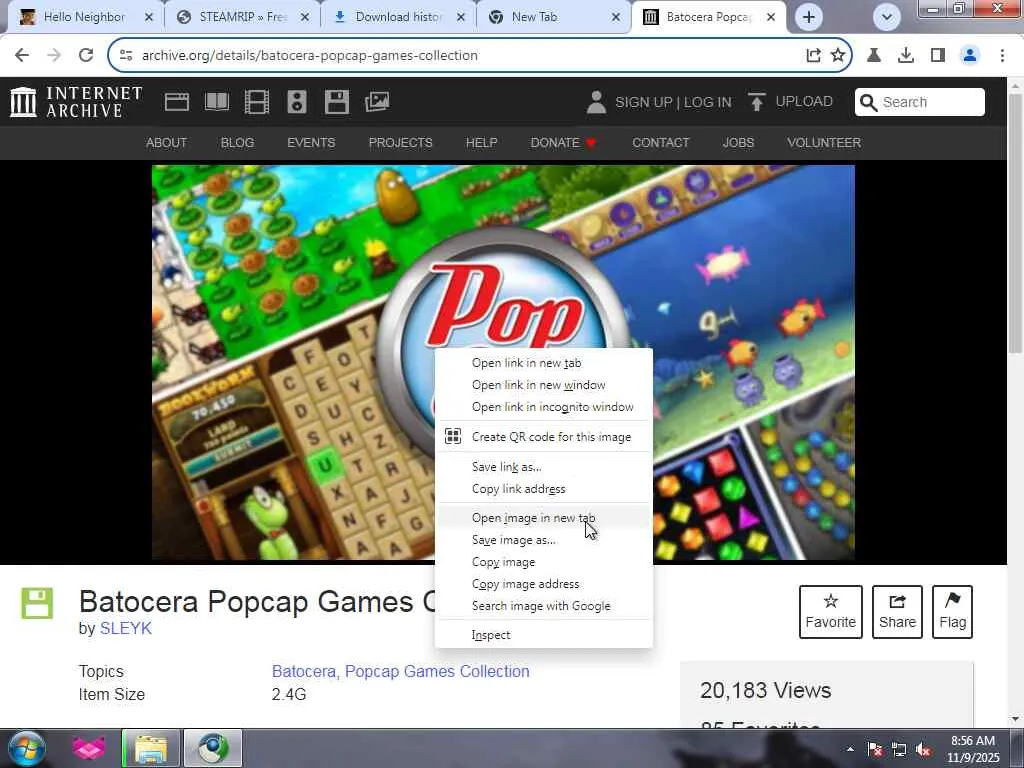Open the DONATE nav link

pyautogui.click(x=563, y=142)
